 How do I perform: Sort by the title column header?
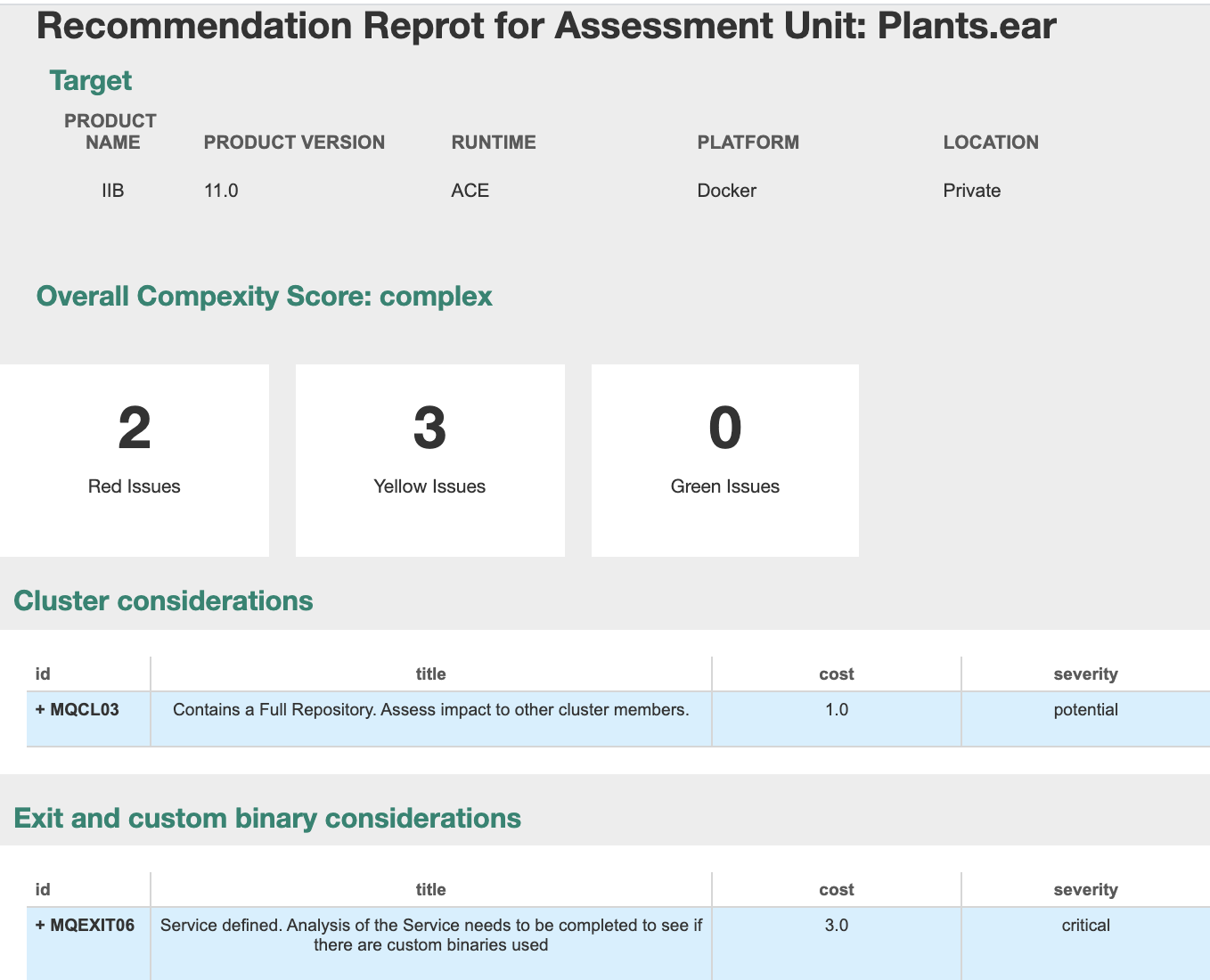pos(431,674)
